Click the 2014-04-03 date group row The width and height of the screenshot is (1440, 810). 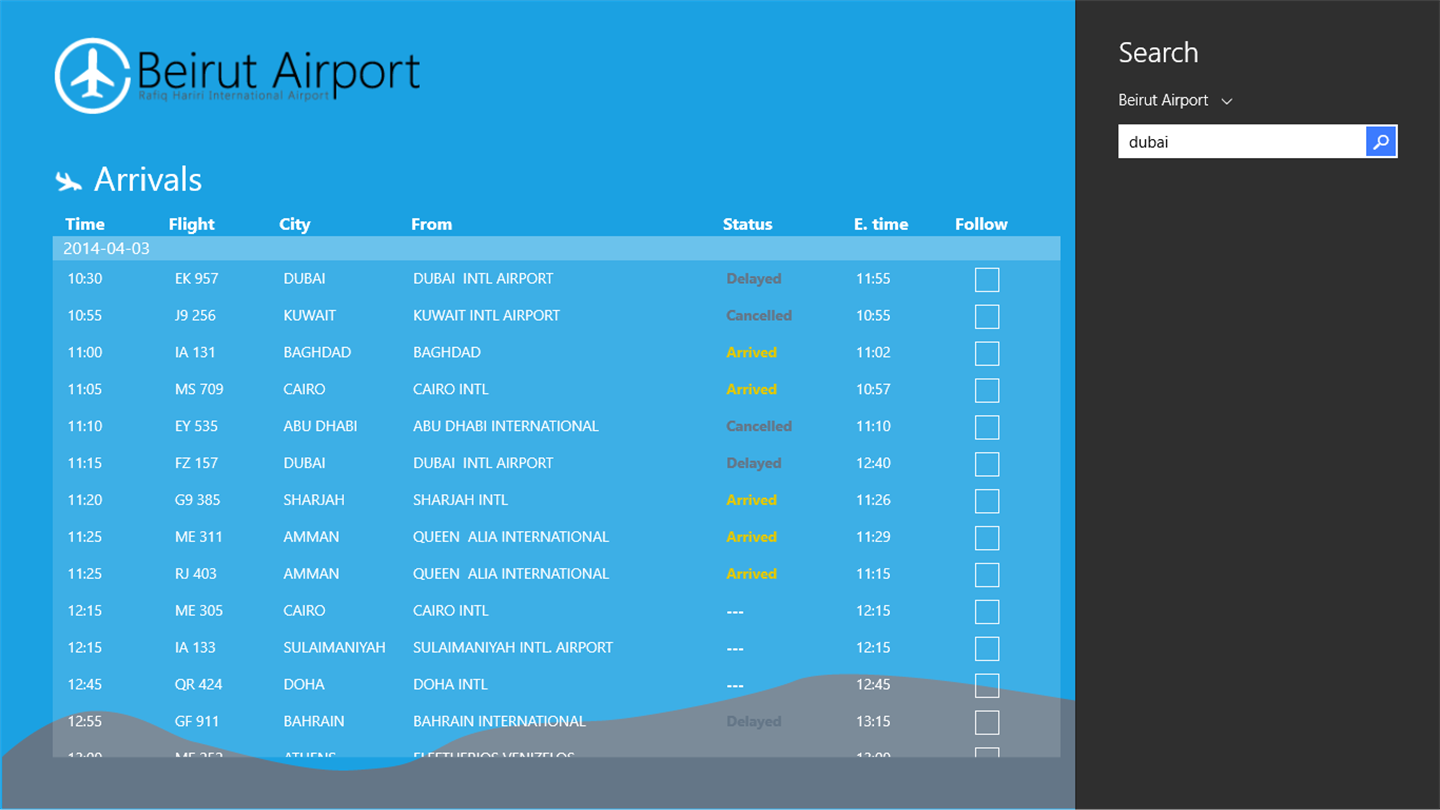tap(556, 248)
